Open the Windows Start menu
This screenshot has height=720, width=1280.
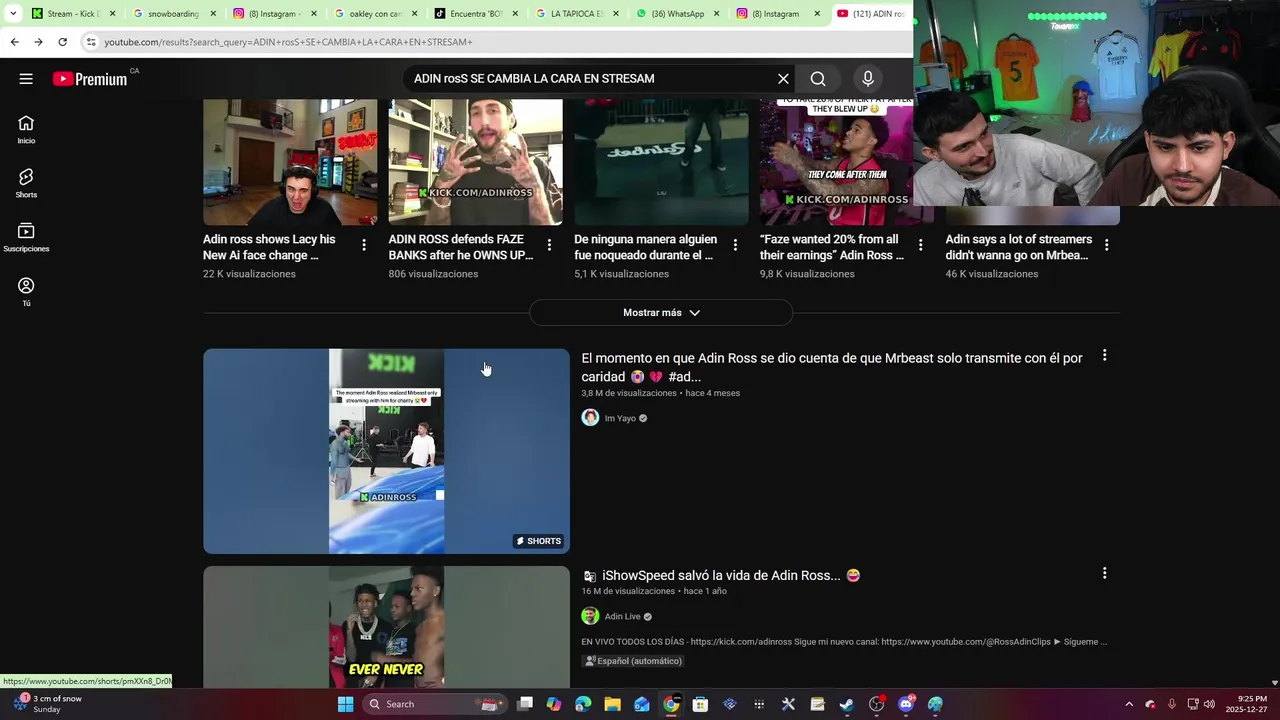click(x=345, y=704)
